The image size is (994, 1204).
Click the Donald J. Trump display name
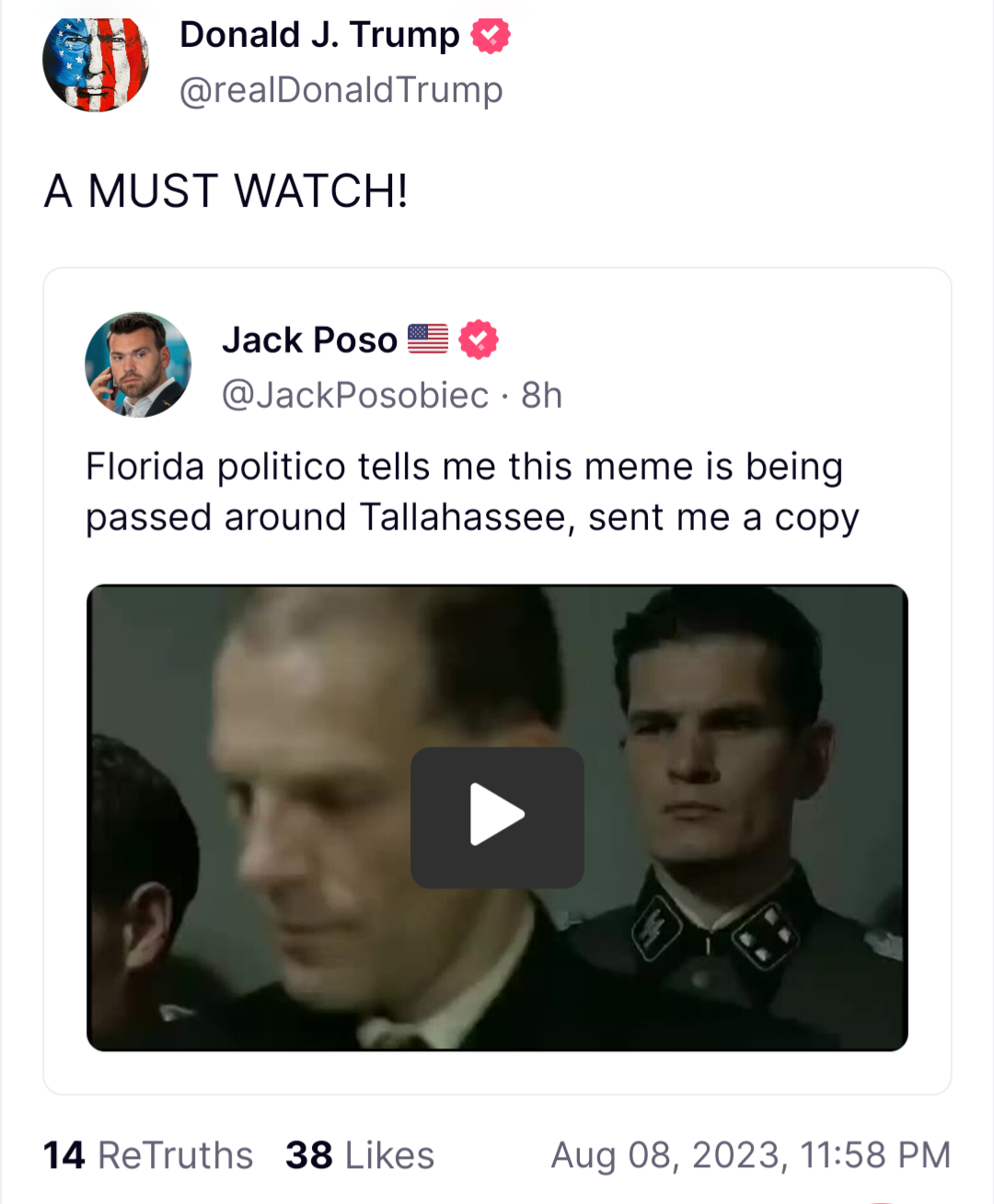click(319, 35)
